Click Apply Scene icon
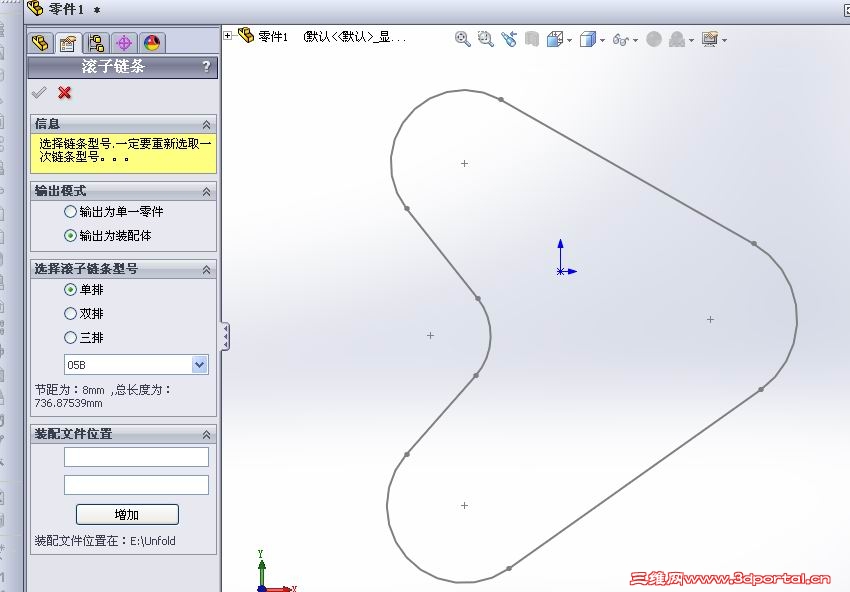Viewport: 850px width, 592px height. click(x=677, y=39)
